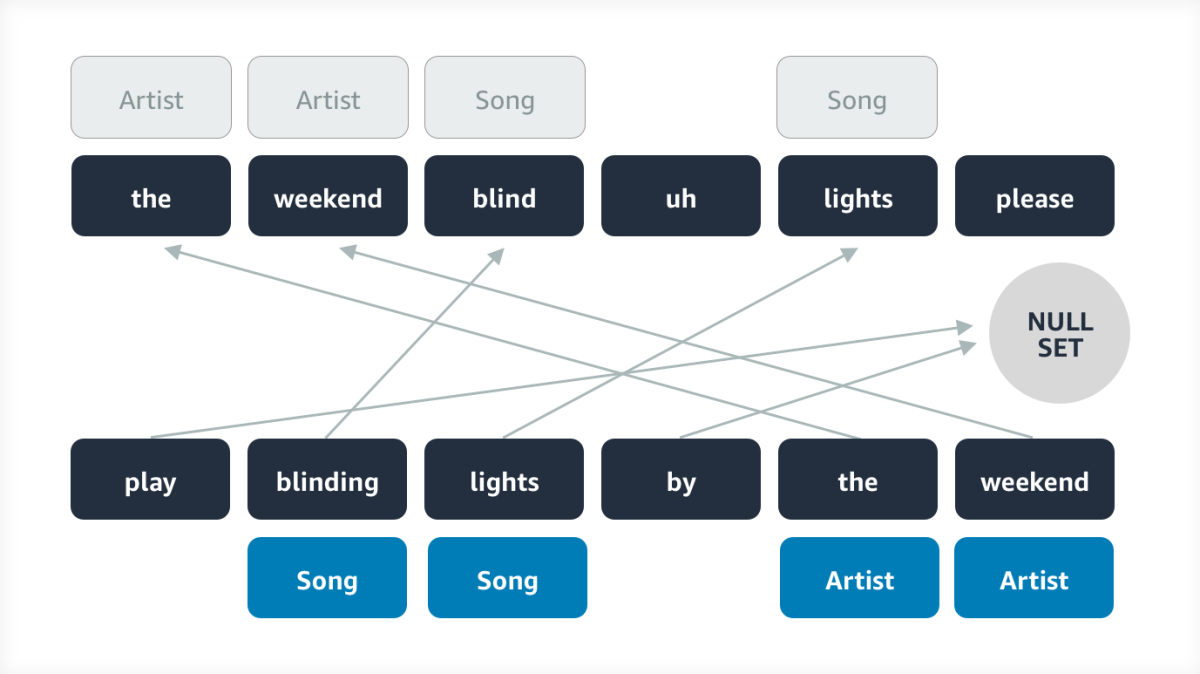Click the gray Artist label above "the"
Image resolution: width=1200 pixels, height=674 pixels.
151,97
